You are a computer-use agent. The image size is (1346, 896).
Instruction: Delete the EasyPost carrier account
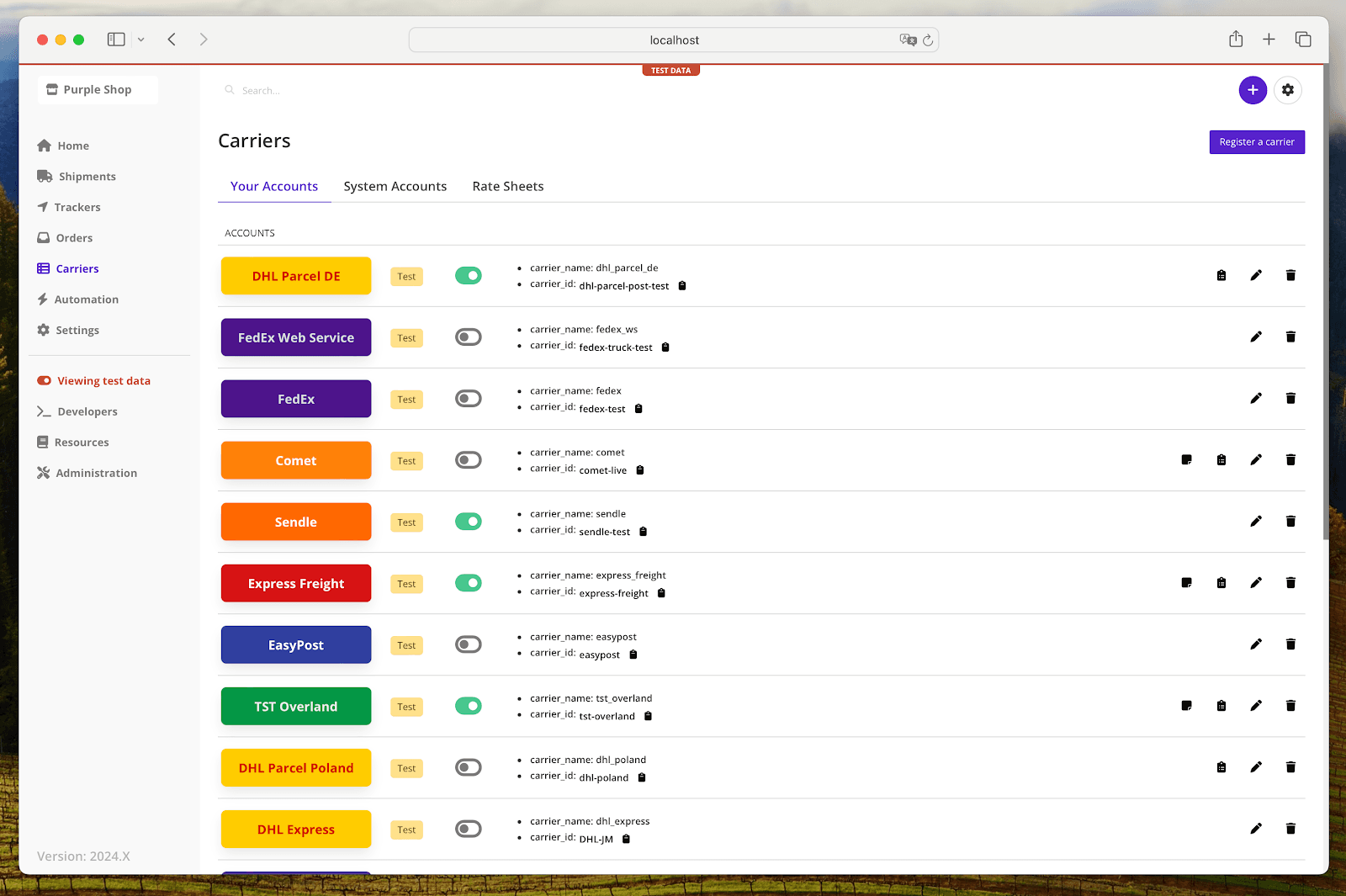pyautogui.click(x=1290, y=644)
